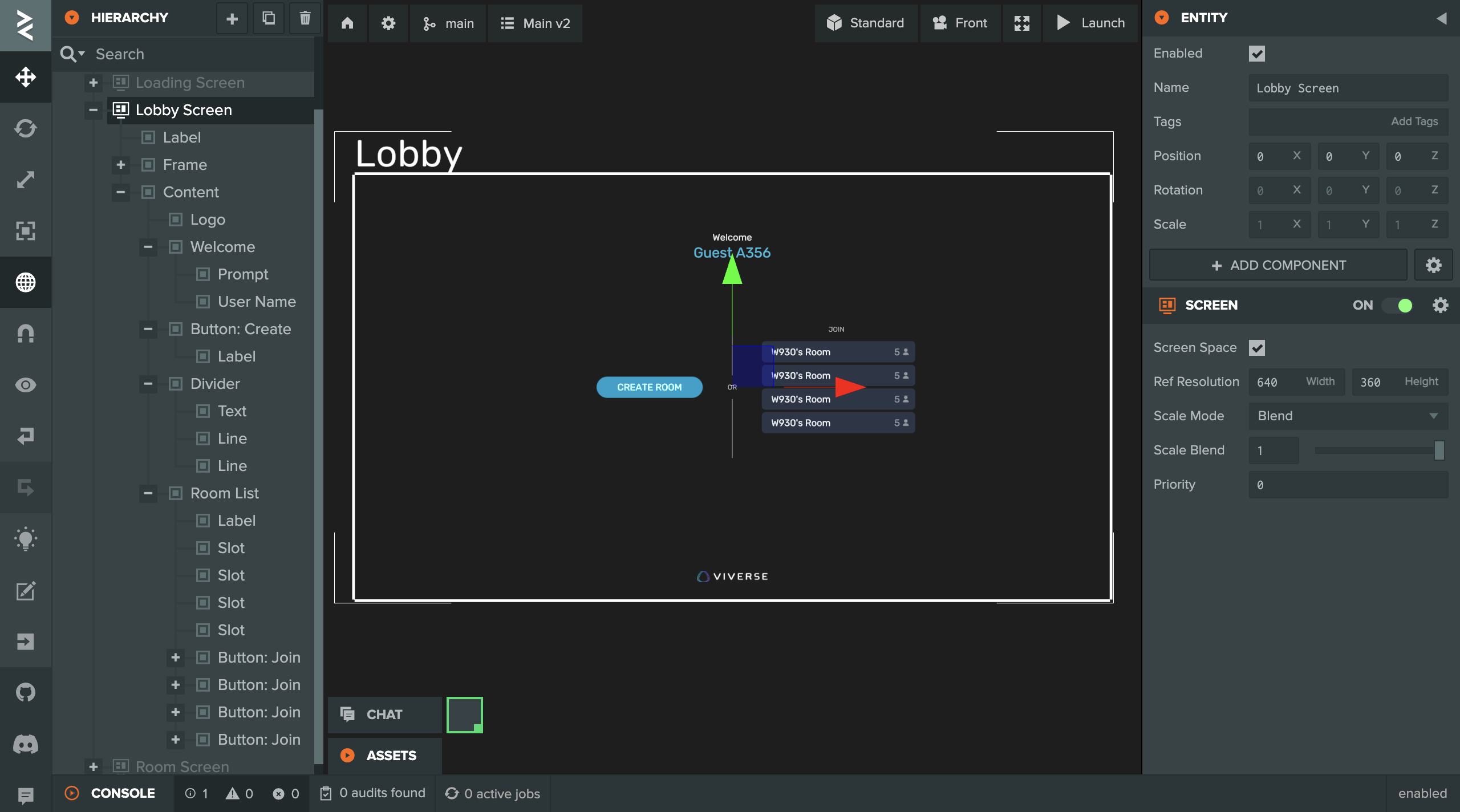
Task: Click the Scale Blend slider handle
Action: [1439, 450]
